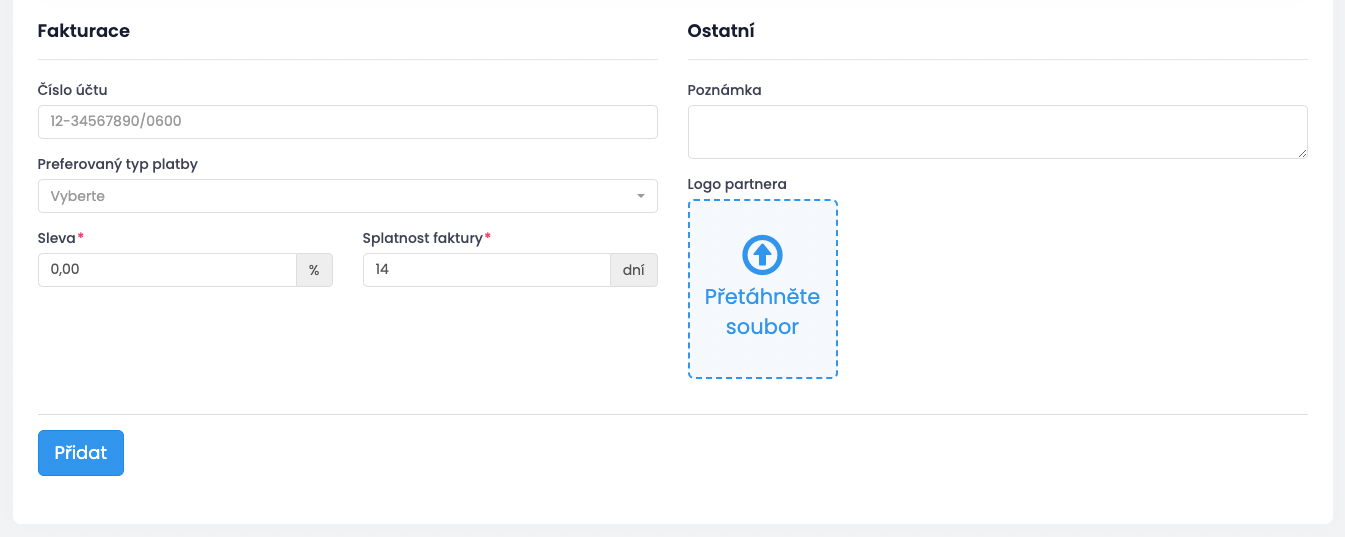Viewport: 1345px width, 537px height.
Task: Click the Splatnost faktury days input
Action: click(487, 270)
